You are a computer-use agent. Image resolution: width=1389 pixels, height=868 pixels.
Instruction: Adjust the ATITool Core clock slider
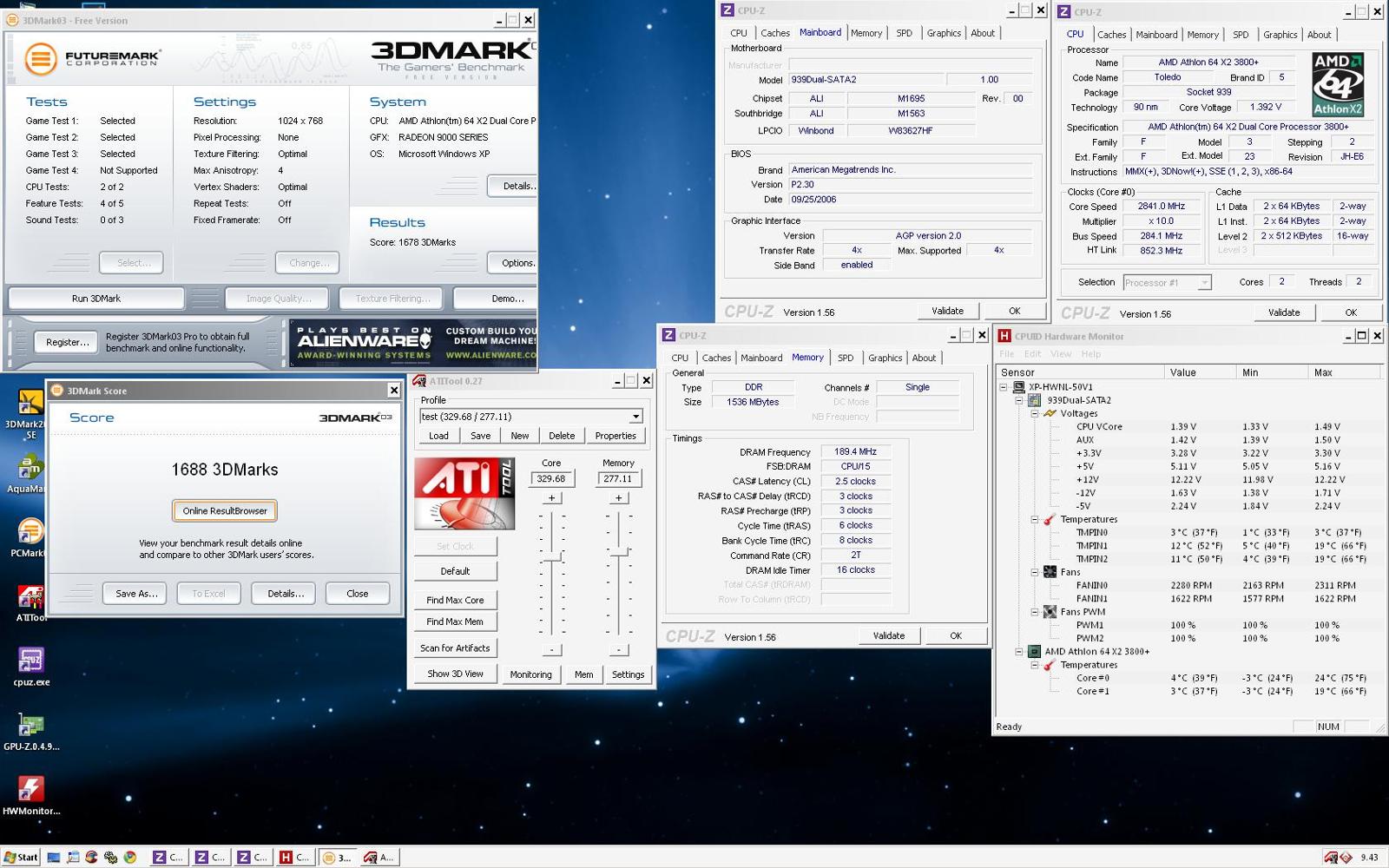pyautogui.click(x=551, y=558)
